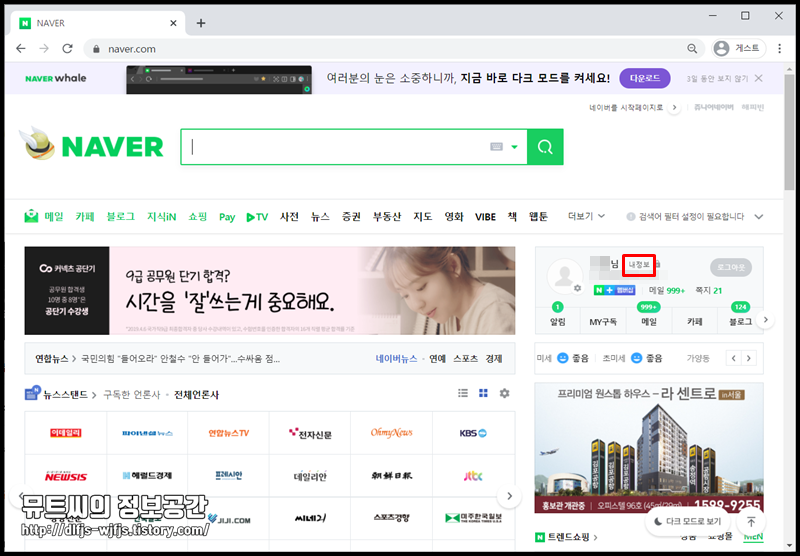800x556 pixels.
Task: Open 사전 in the service menu
Action: (x=289, y=217)
